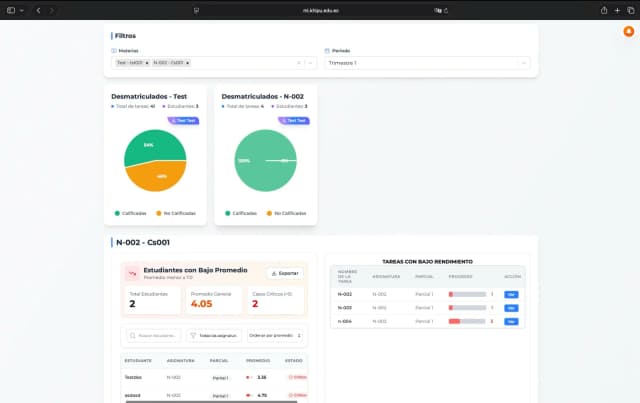Select the student row with average 4.72

click(x=214, y=395)
